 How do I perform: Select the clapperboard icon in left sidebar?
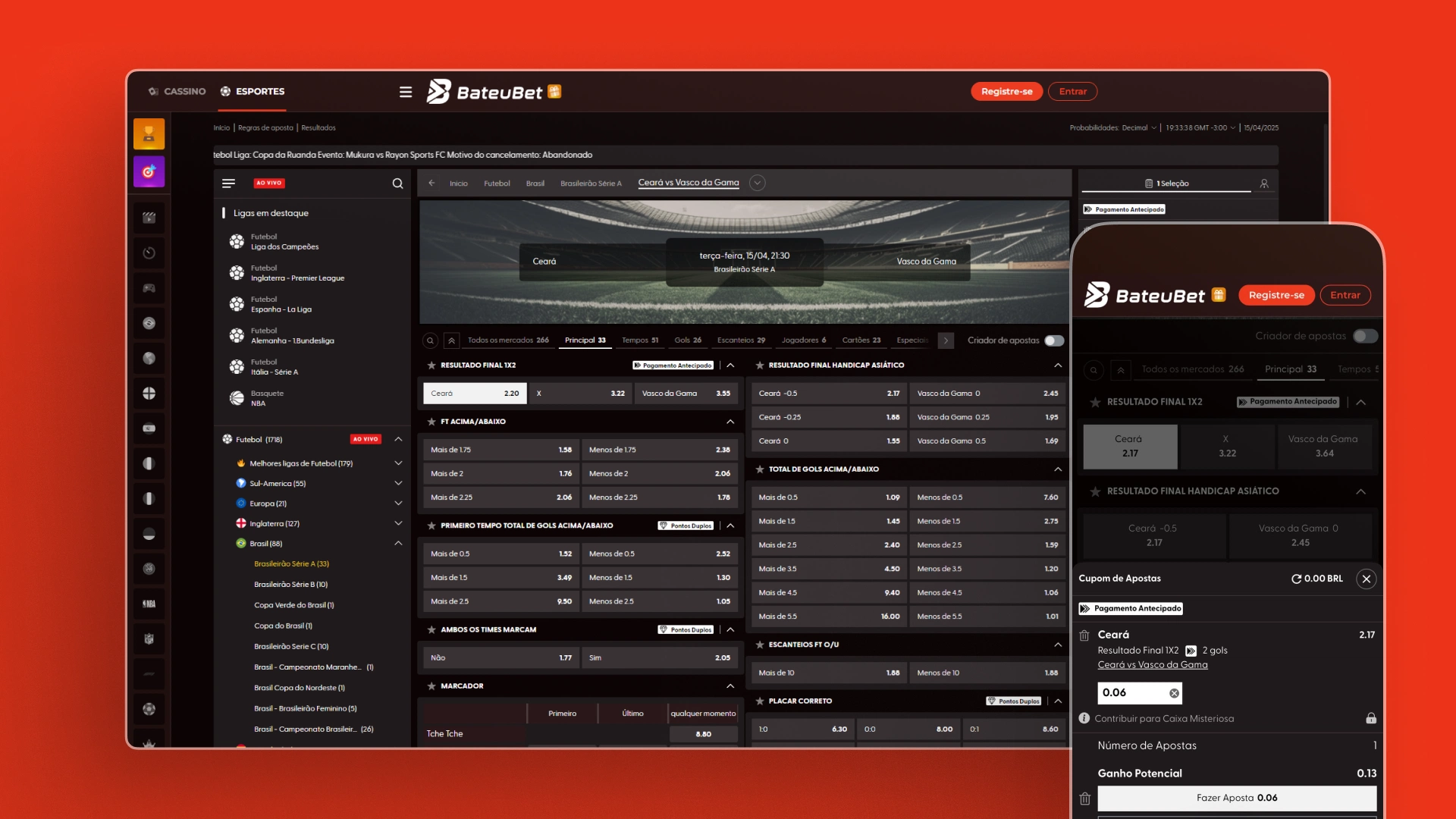pos(149,218)
